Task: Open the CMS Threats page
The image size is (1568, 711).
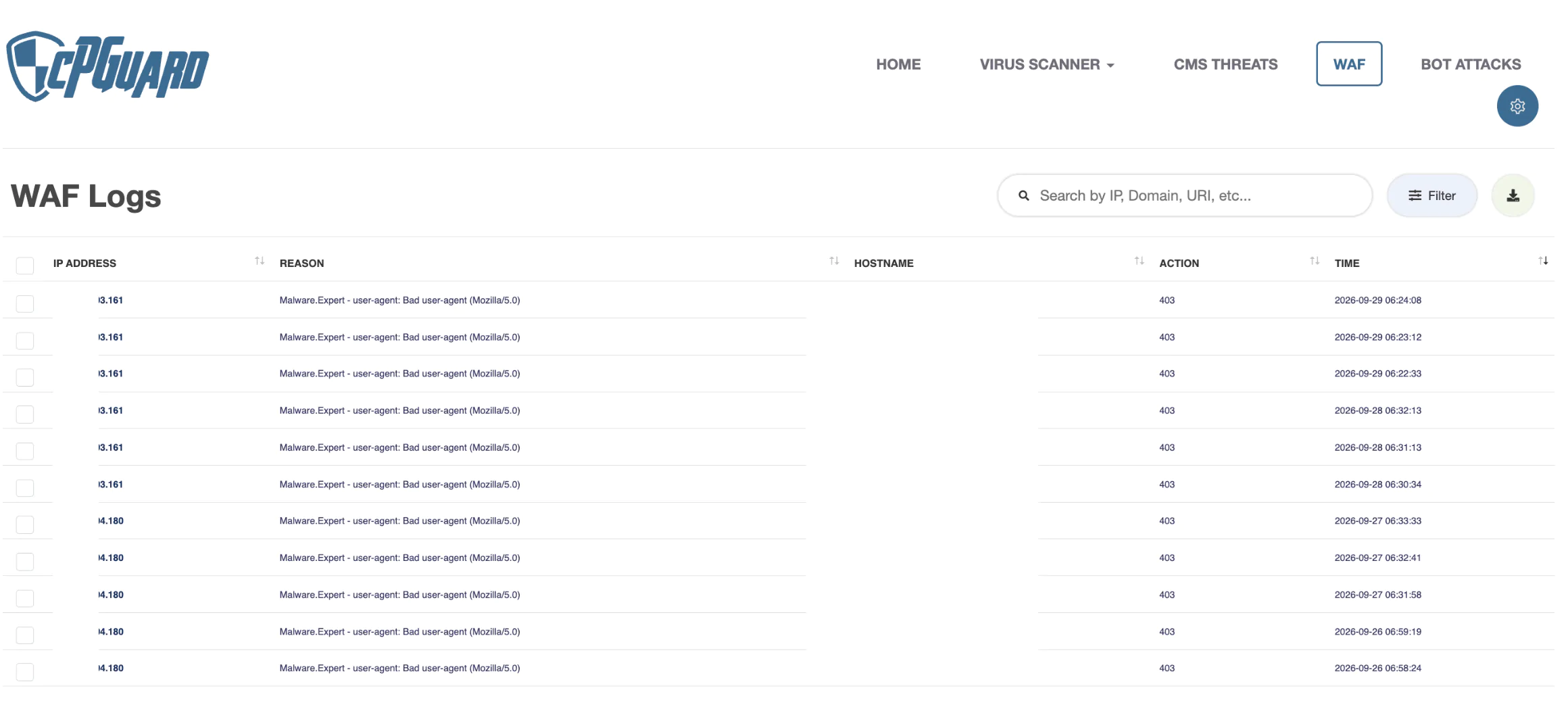Action: [x=1225, y=64]
